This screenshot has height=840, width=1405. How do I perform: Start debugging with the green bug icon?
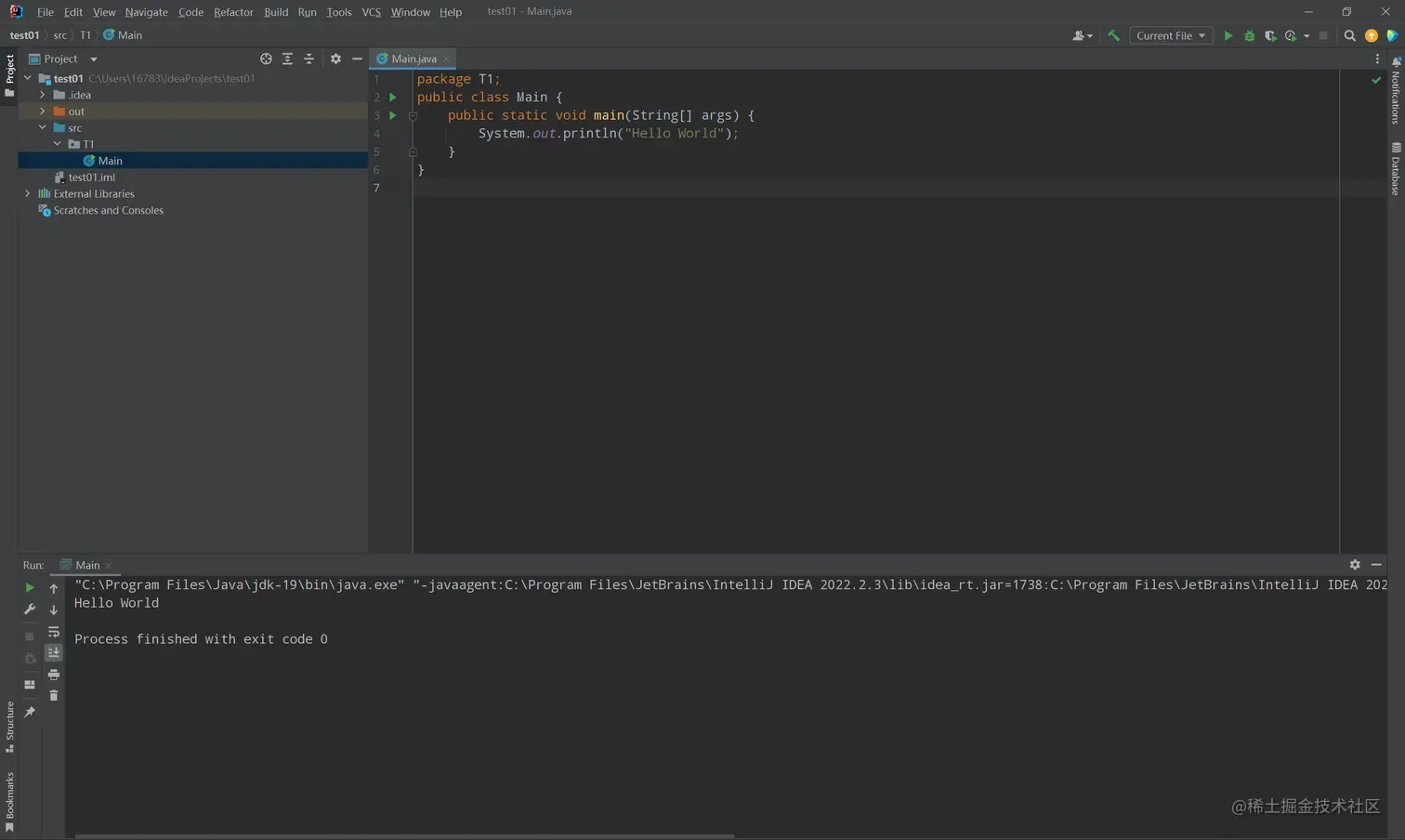tap(1249, 36)
